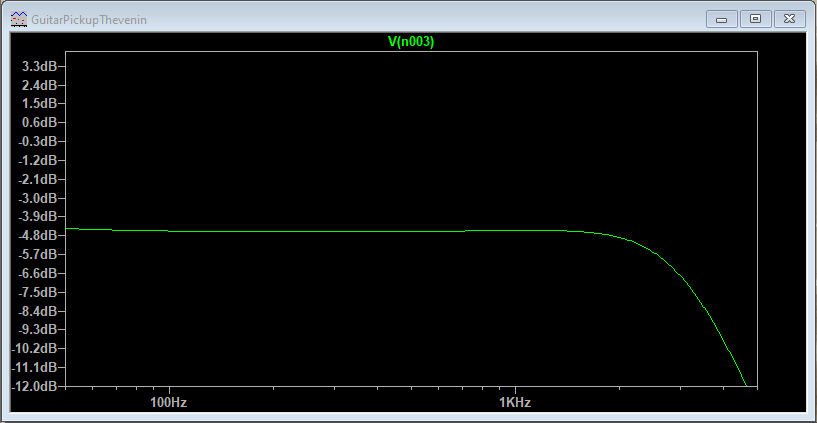The width and height of the screenshot is (817, 423).
Task: Click the -8.4dB axis label
Action: click(x=38, y=311)
